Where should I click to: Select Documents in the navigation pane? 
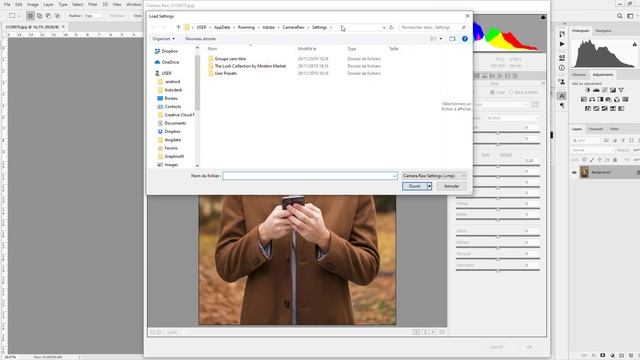(x=172, y=123)
